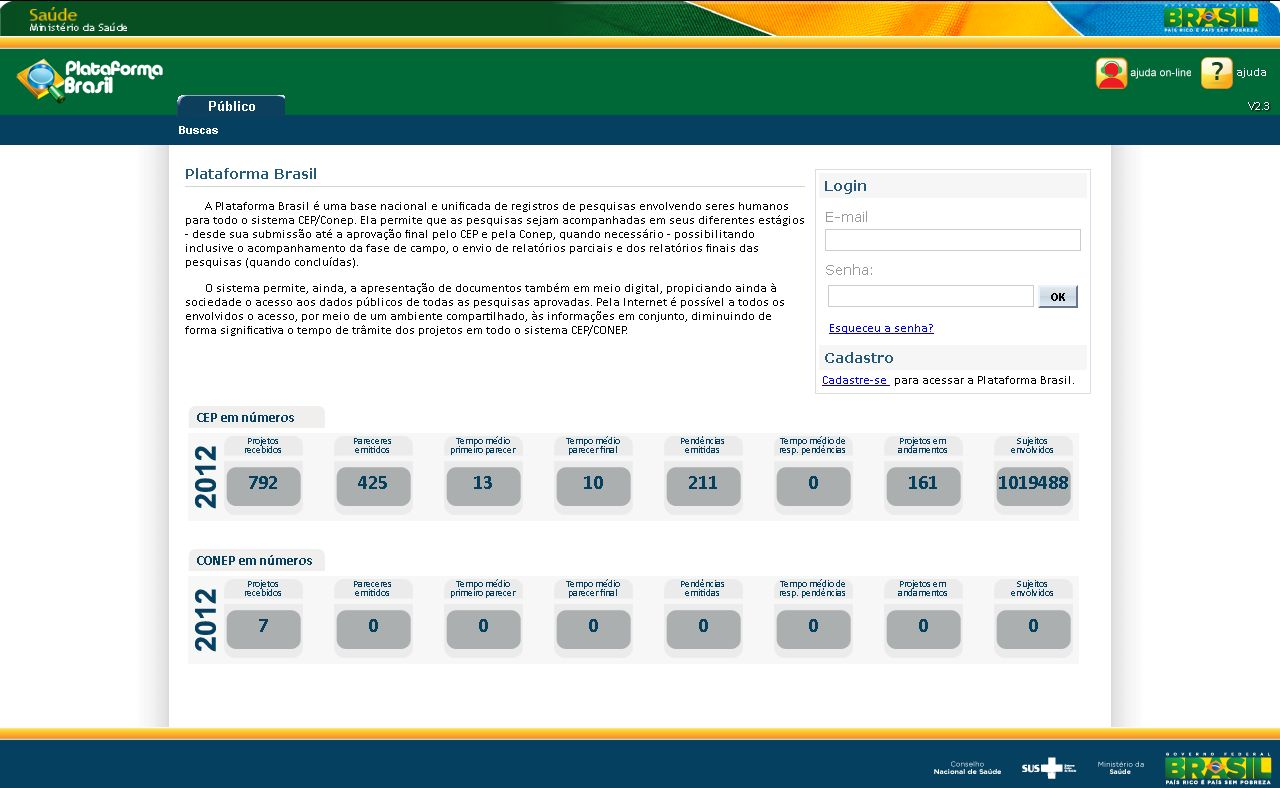Viewport: 1280px width, 788px height.
Task: Click the Ministério da Saúde footer logo
Action: pyautogui.click(x=1120, y=768)
